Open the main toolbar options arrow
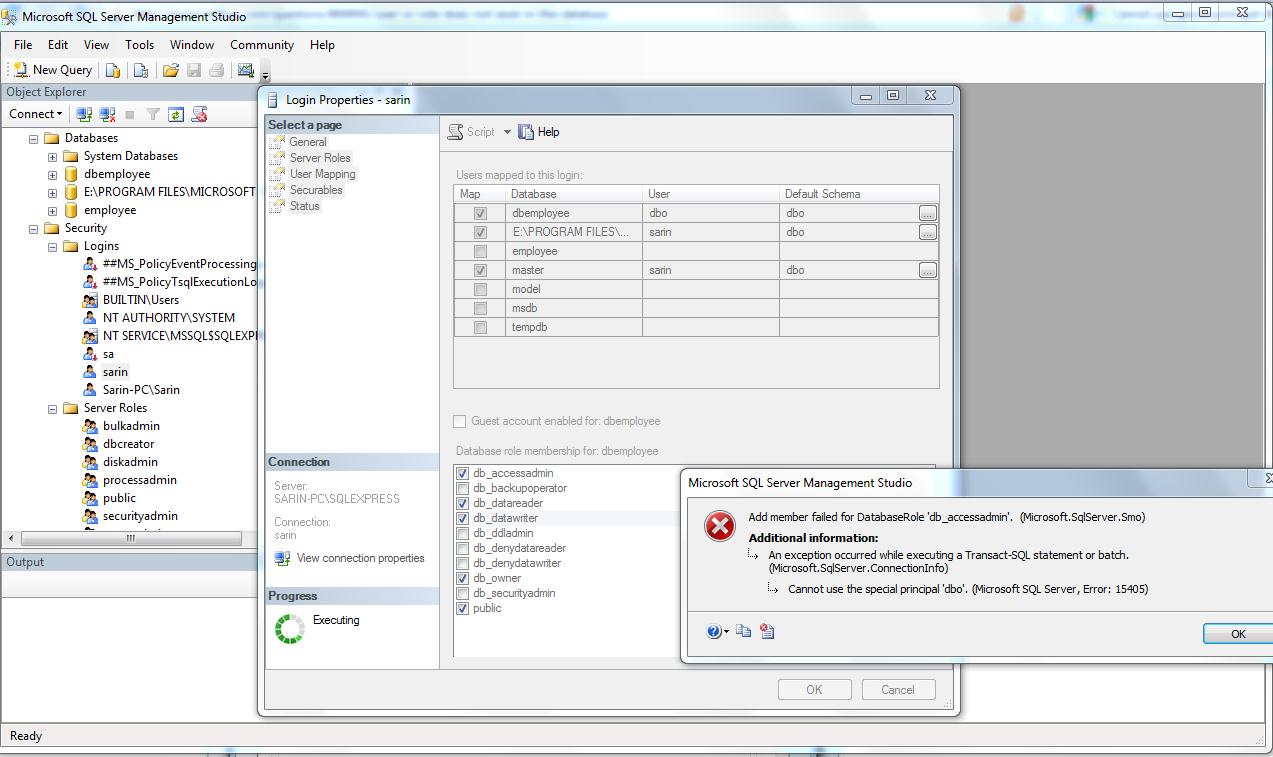1273x757 pixels. point(265,75)
